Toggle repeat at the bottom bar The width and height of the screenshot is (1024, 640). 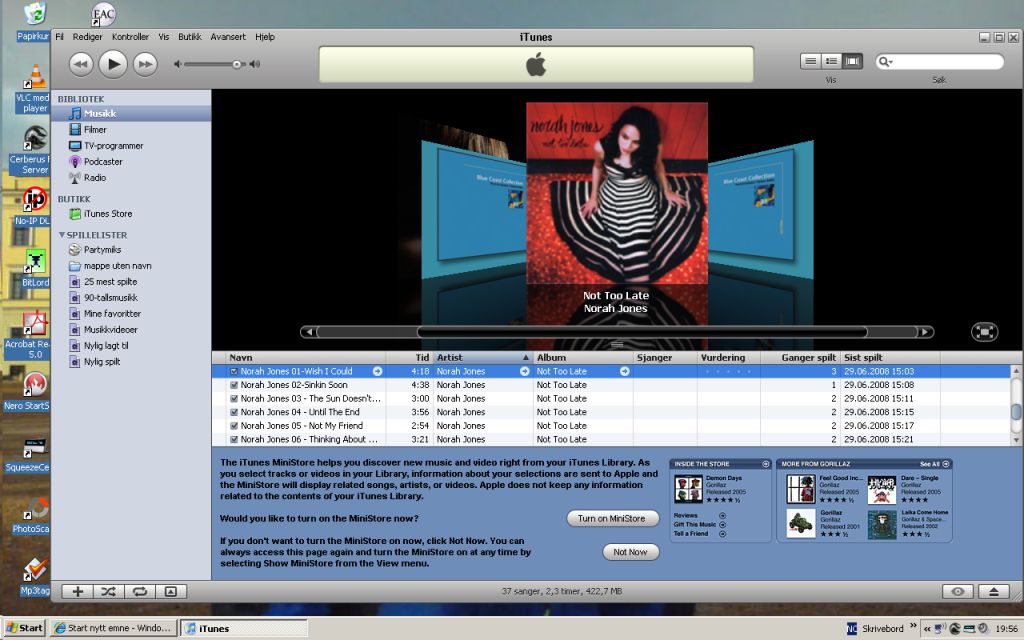(x=139, y=592)
